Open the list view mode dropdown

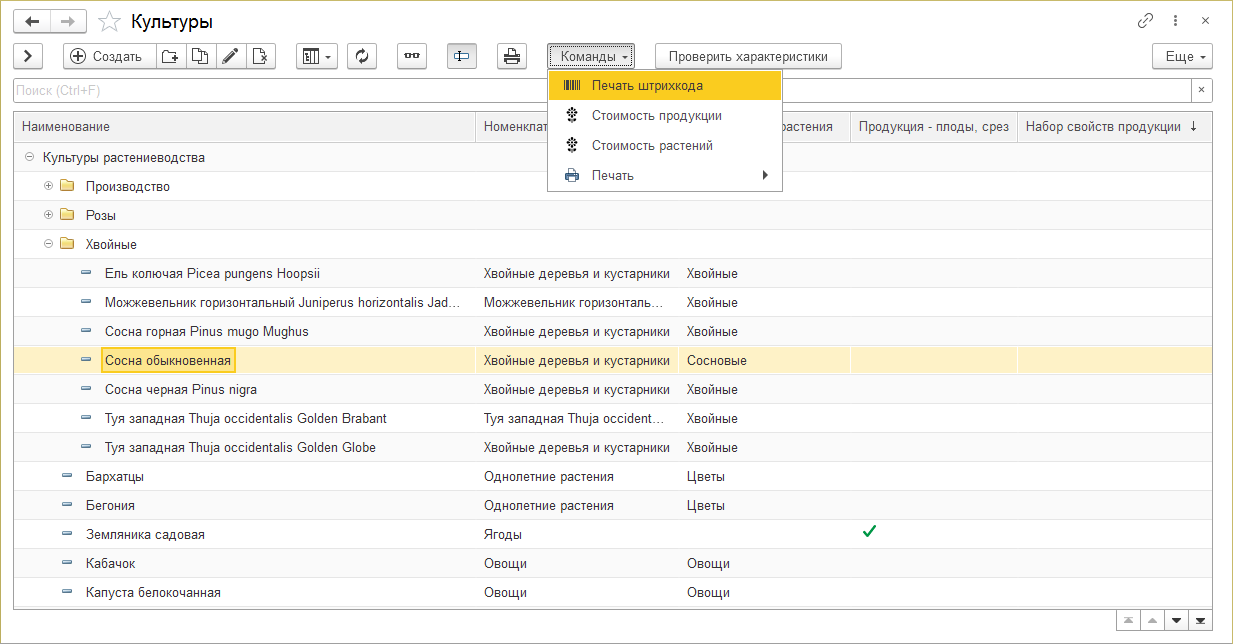317,56
